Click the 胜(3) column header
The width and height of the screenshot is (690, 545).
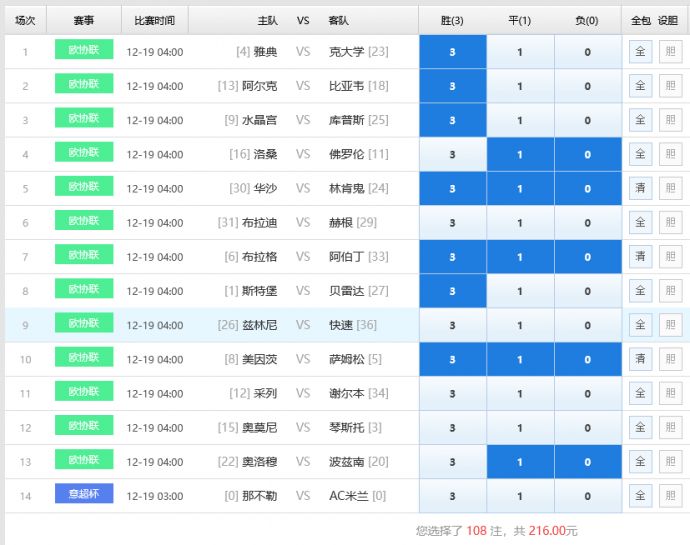tap(452, 20)
